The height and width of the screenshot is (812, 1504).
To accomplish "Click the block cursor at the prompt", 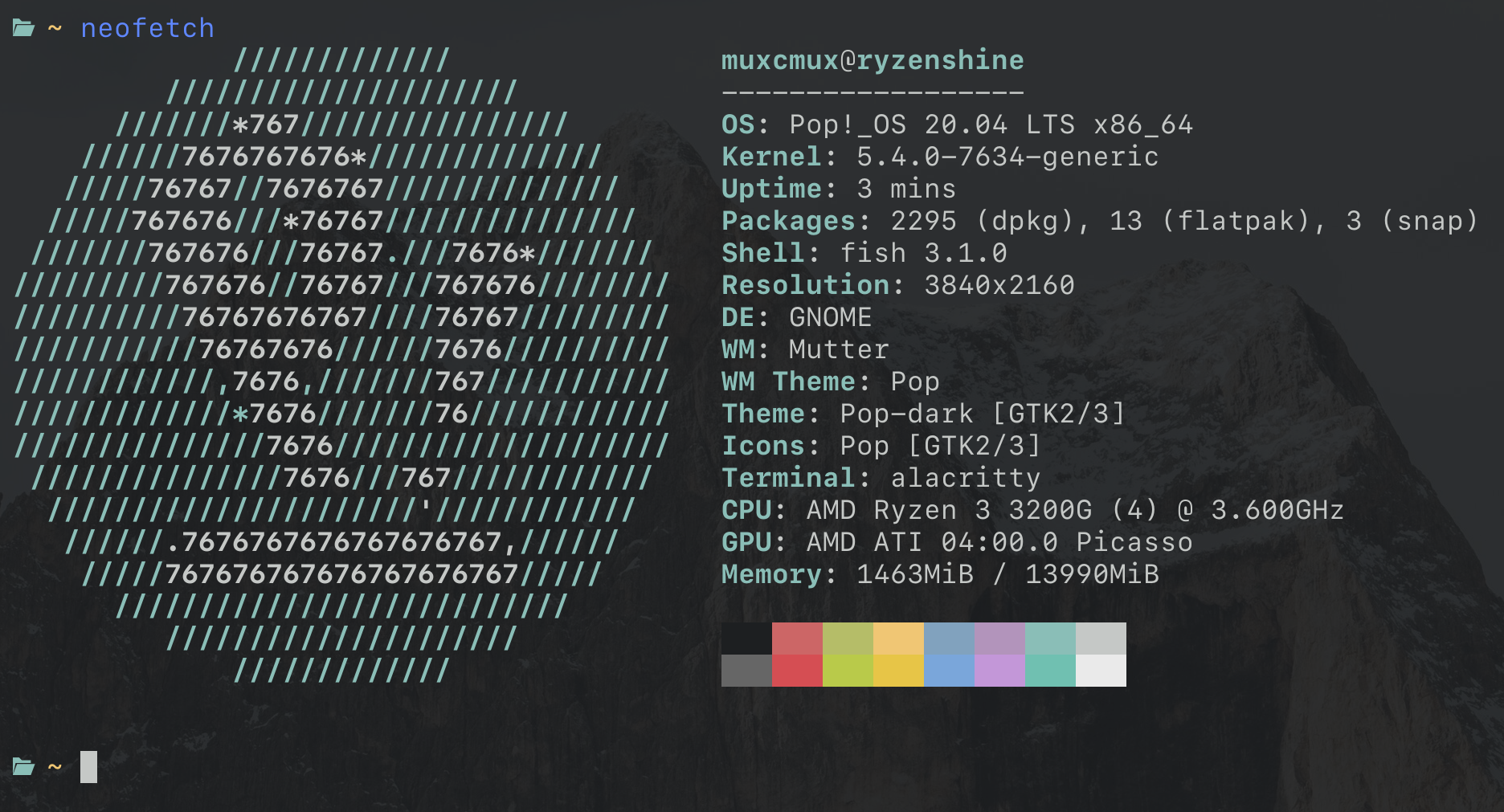I will (88, 767).
